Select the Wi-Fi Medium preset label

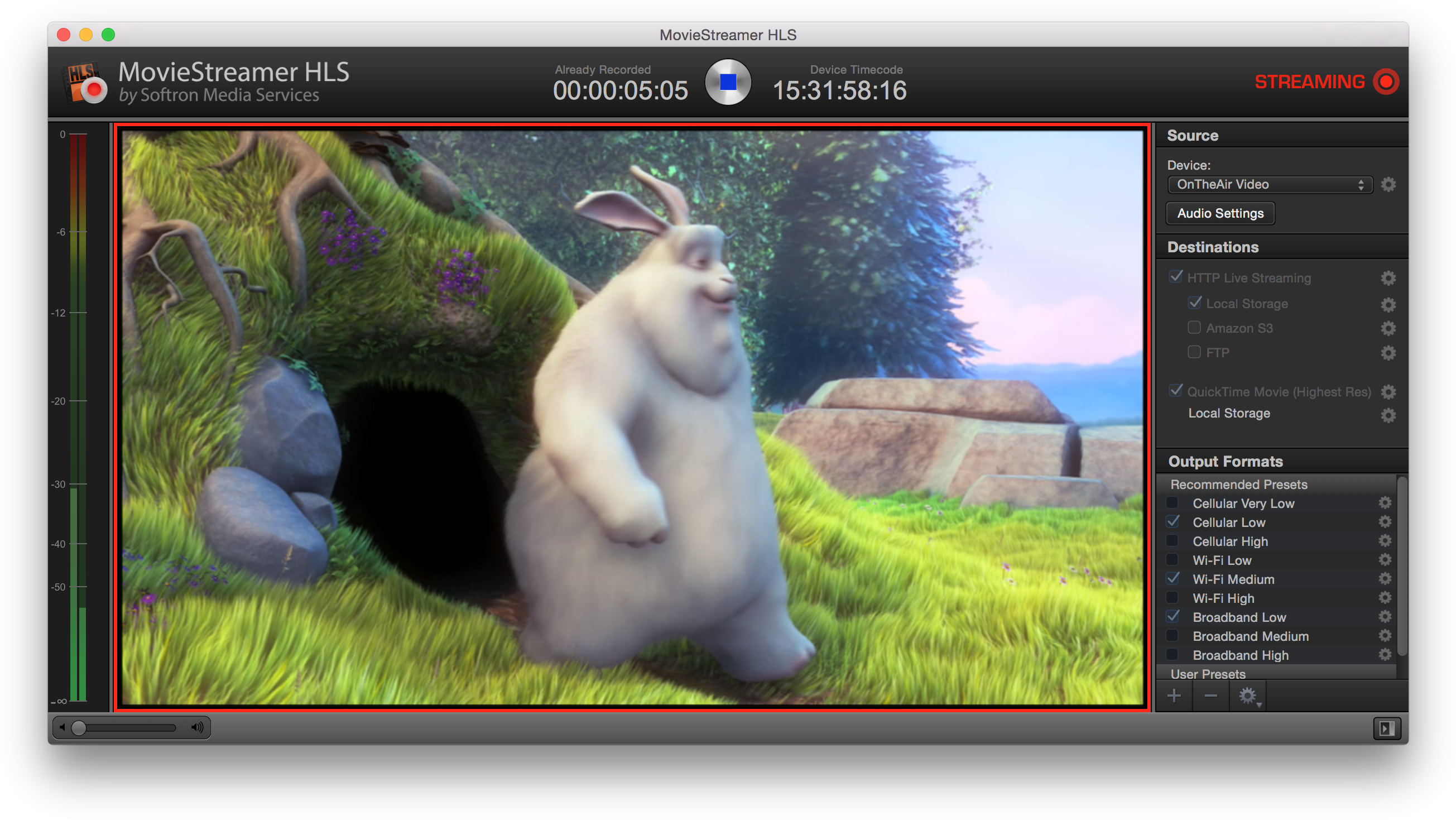pyautogui.click(x=1233, y=579)
